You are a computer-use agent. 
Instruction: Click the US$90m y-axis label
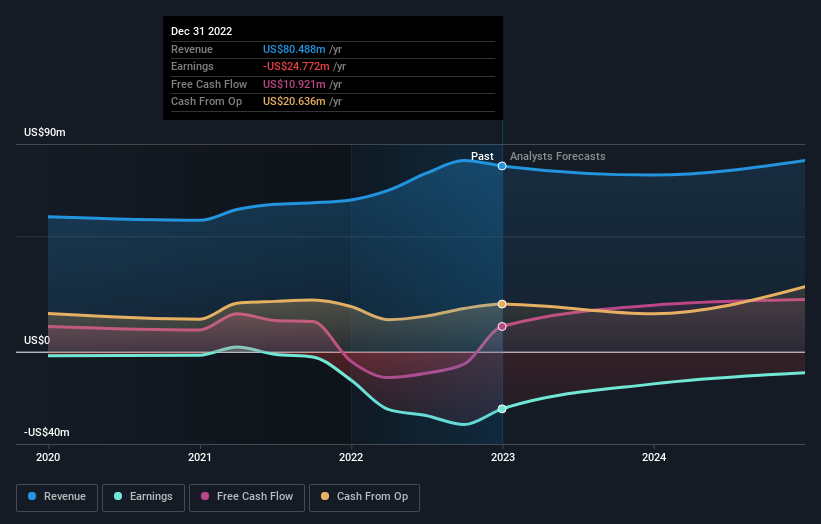[x=45, y=132]
